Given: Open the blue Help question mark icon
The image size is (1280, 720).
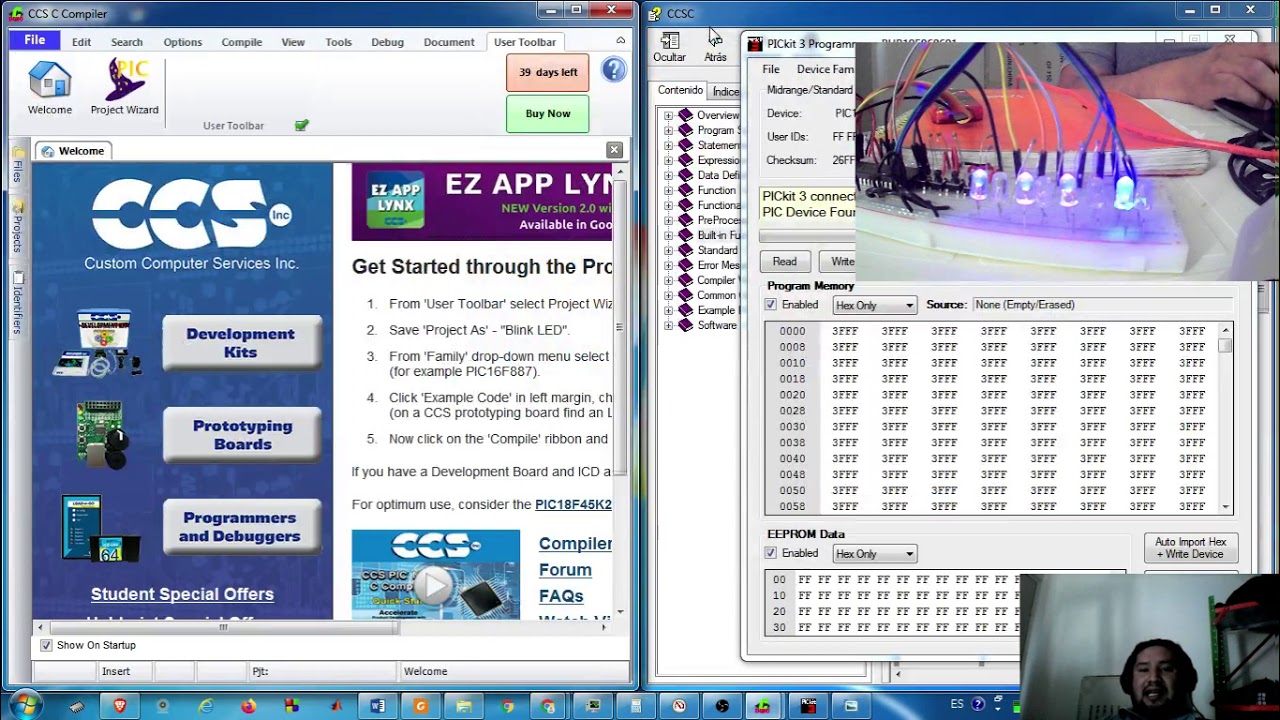Looking at the screenshot, I should coord(613,70).
